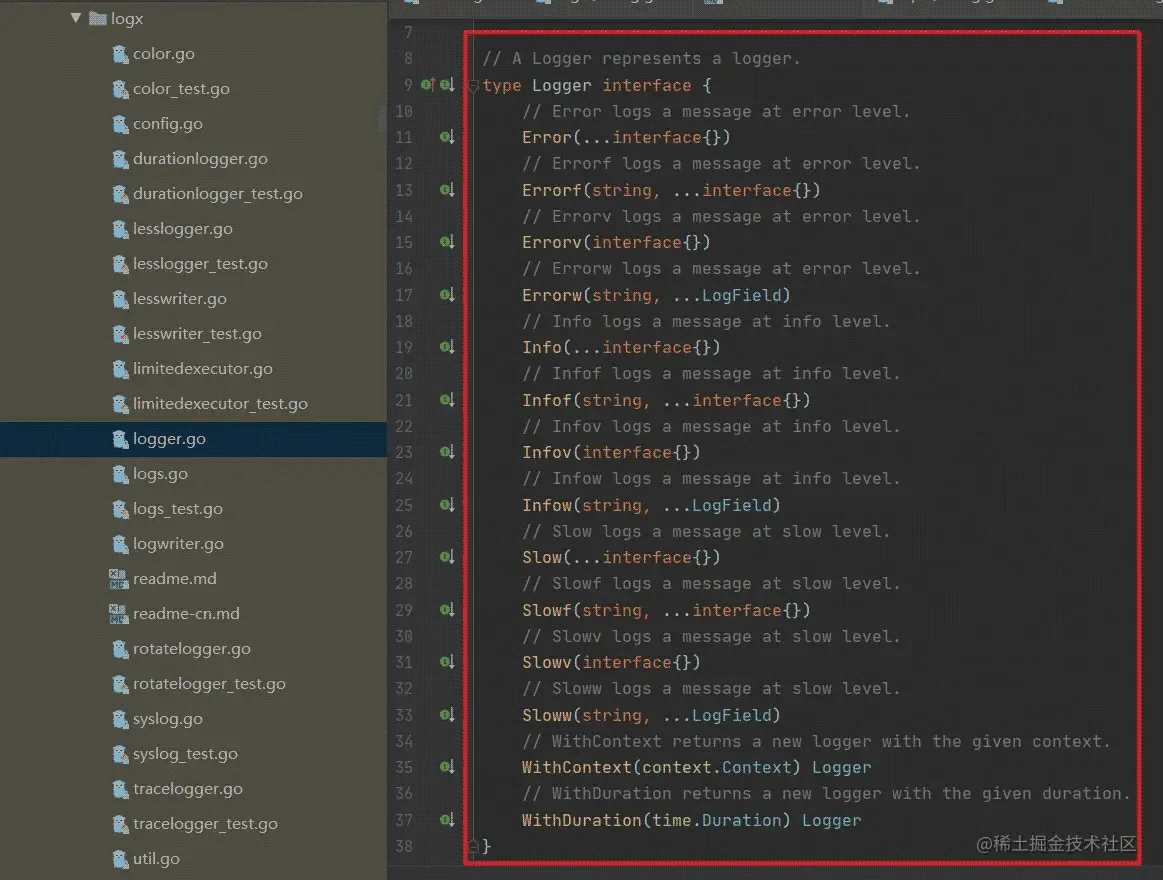
Task: Click the Go file icon of color.go
Action: click(120, 54)
